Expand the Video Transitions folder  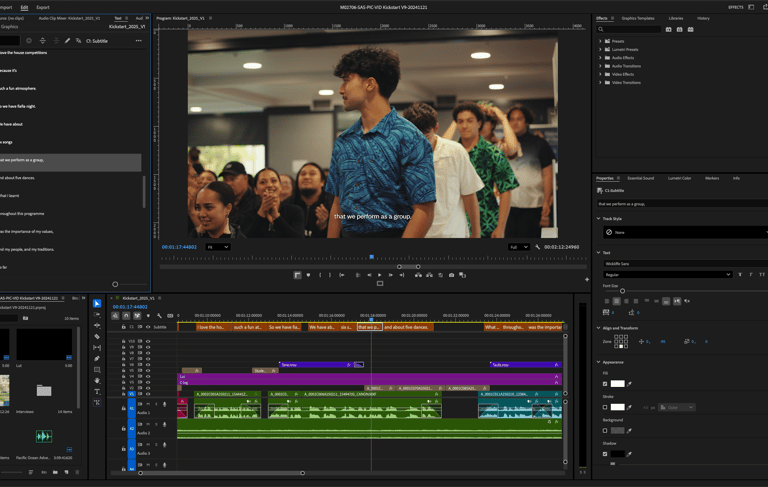pos(600,83)
